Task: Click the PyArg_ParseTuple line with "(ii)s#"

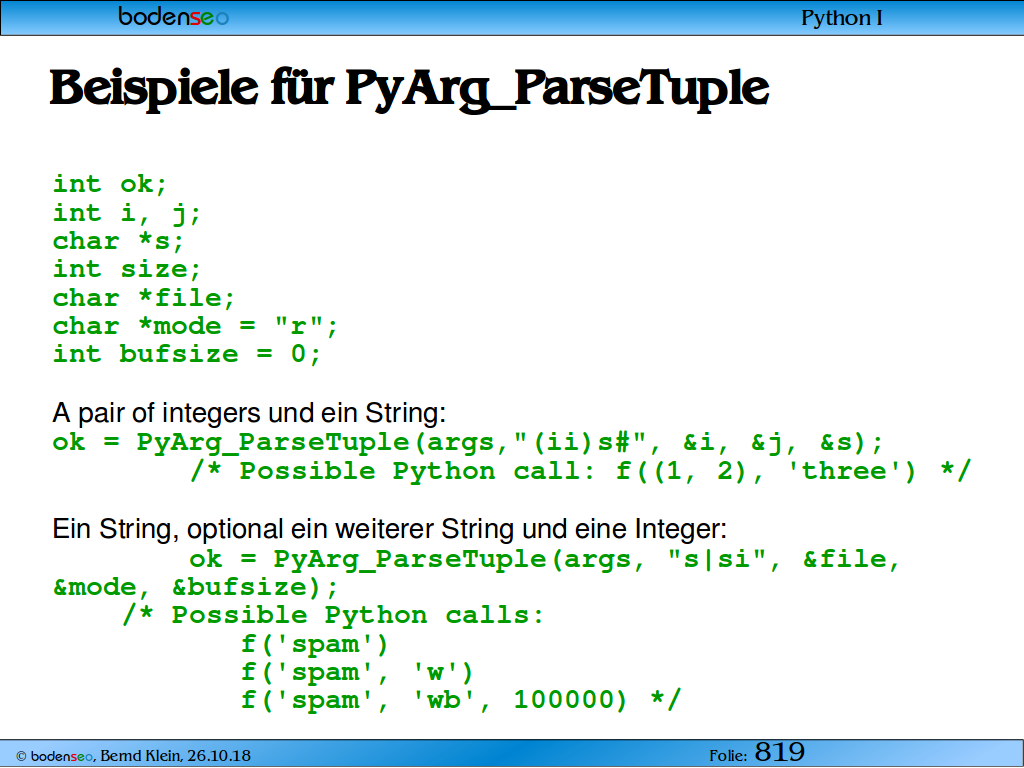Action: point(468,443)
